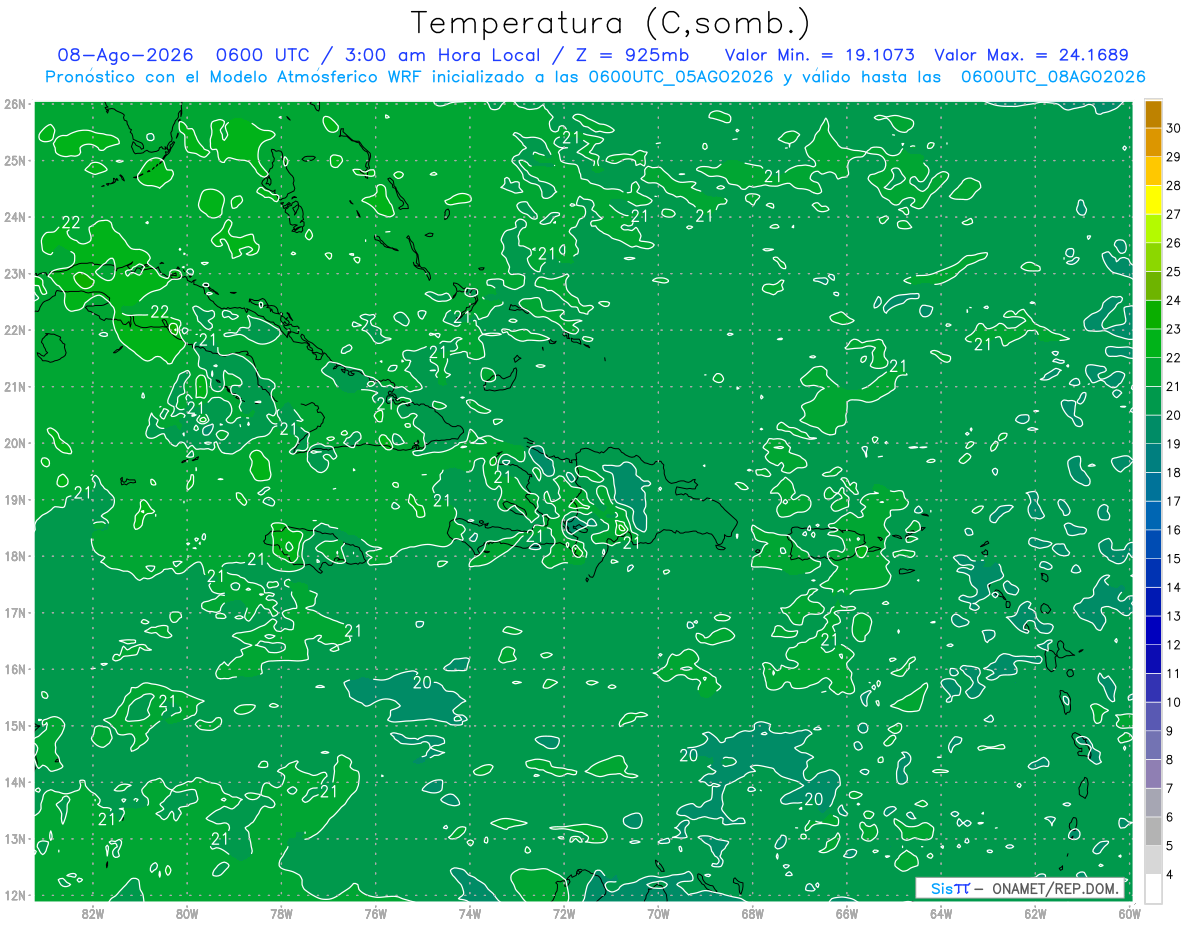This screenshot has height=927, width=1200.
Task: Click color scale label '30'
Action: pyautogui.click(x=1173, y=128)
